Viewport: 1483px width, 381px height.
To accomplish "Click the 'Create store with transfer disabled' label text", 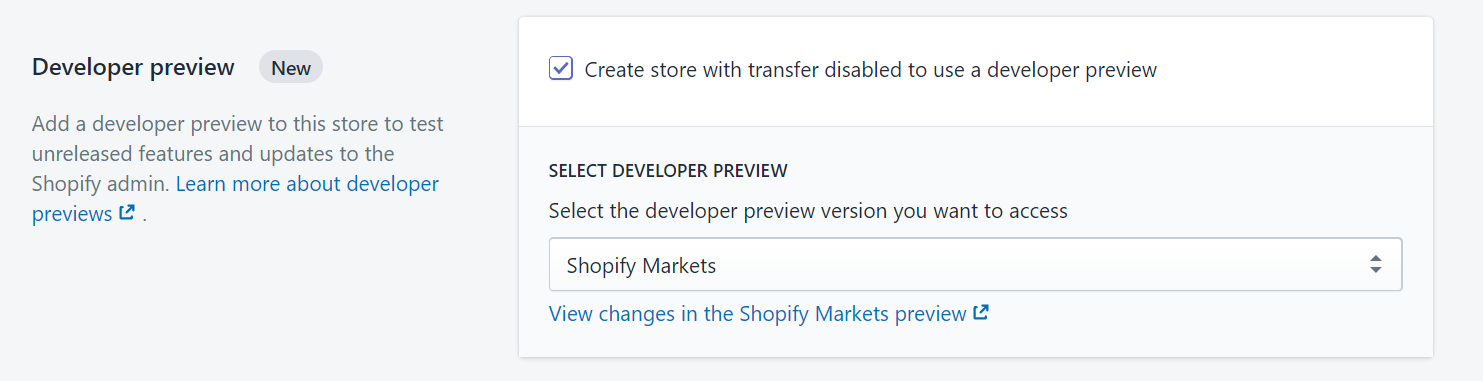I will (x=870, y=70).
